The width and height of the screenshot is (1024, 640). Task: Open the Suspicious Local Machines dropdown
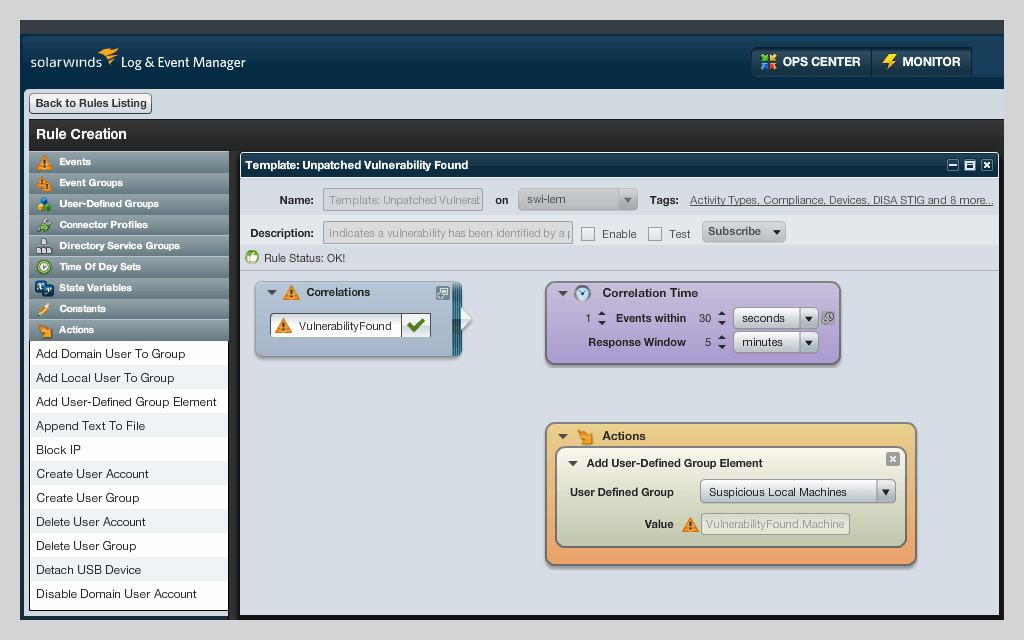[x=886, y=491]
